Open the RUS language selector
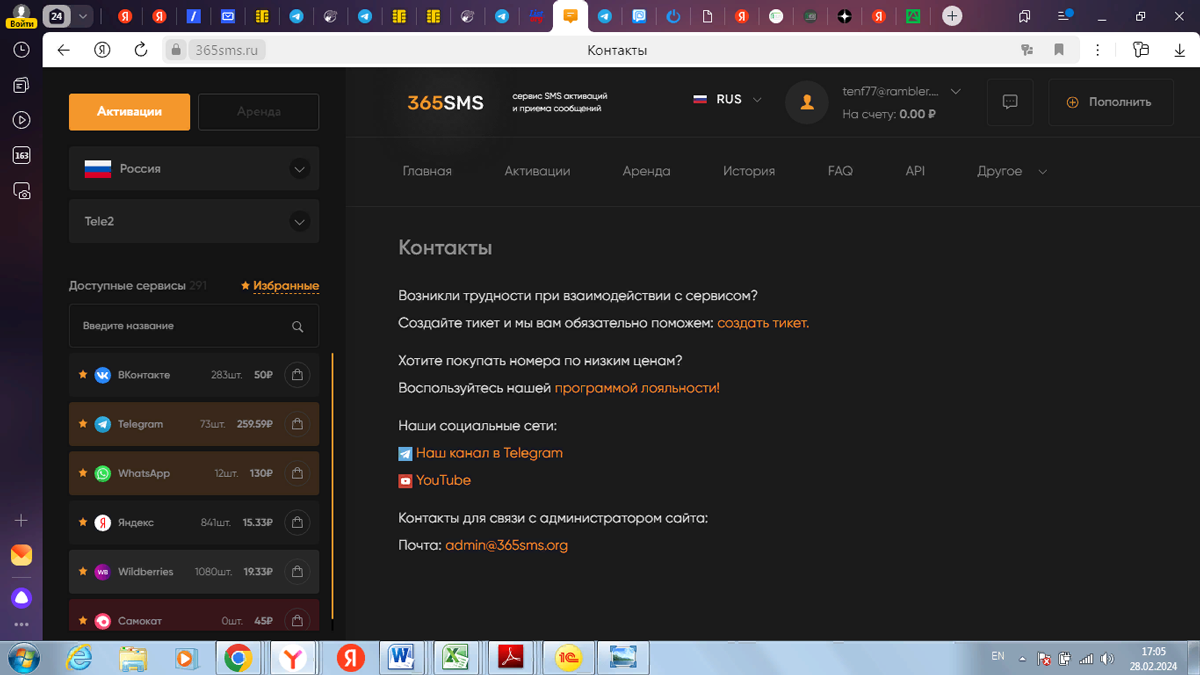Image resolution: width=1200 pixels, height=675 pixels. (728, 100)
